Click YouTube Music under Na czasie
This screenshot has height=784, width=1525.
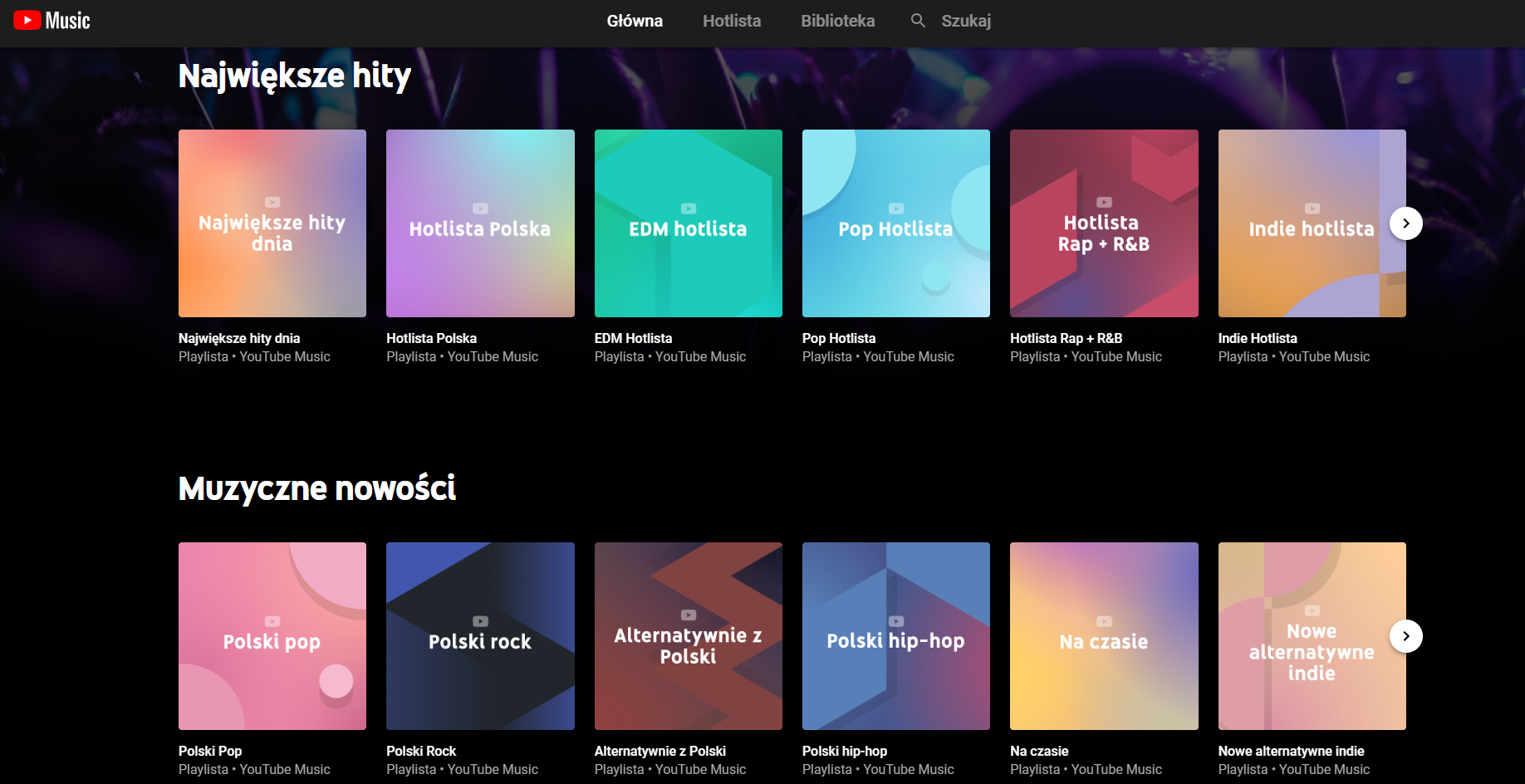(x=1116, y=769)
